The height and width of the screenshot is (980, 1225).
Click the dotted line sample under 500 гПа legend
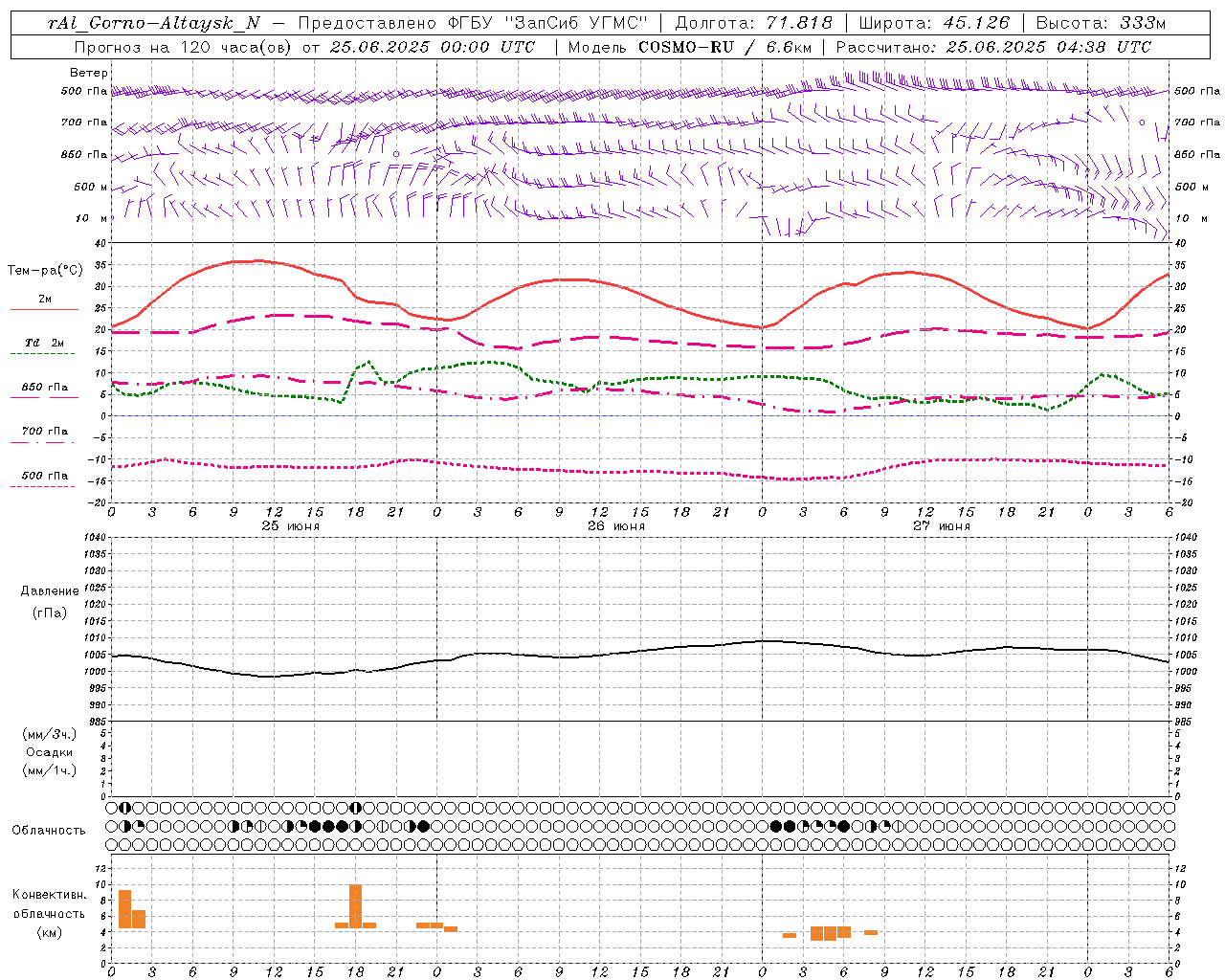tap(42, 486)
